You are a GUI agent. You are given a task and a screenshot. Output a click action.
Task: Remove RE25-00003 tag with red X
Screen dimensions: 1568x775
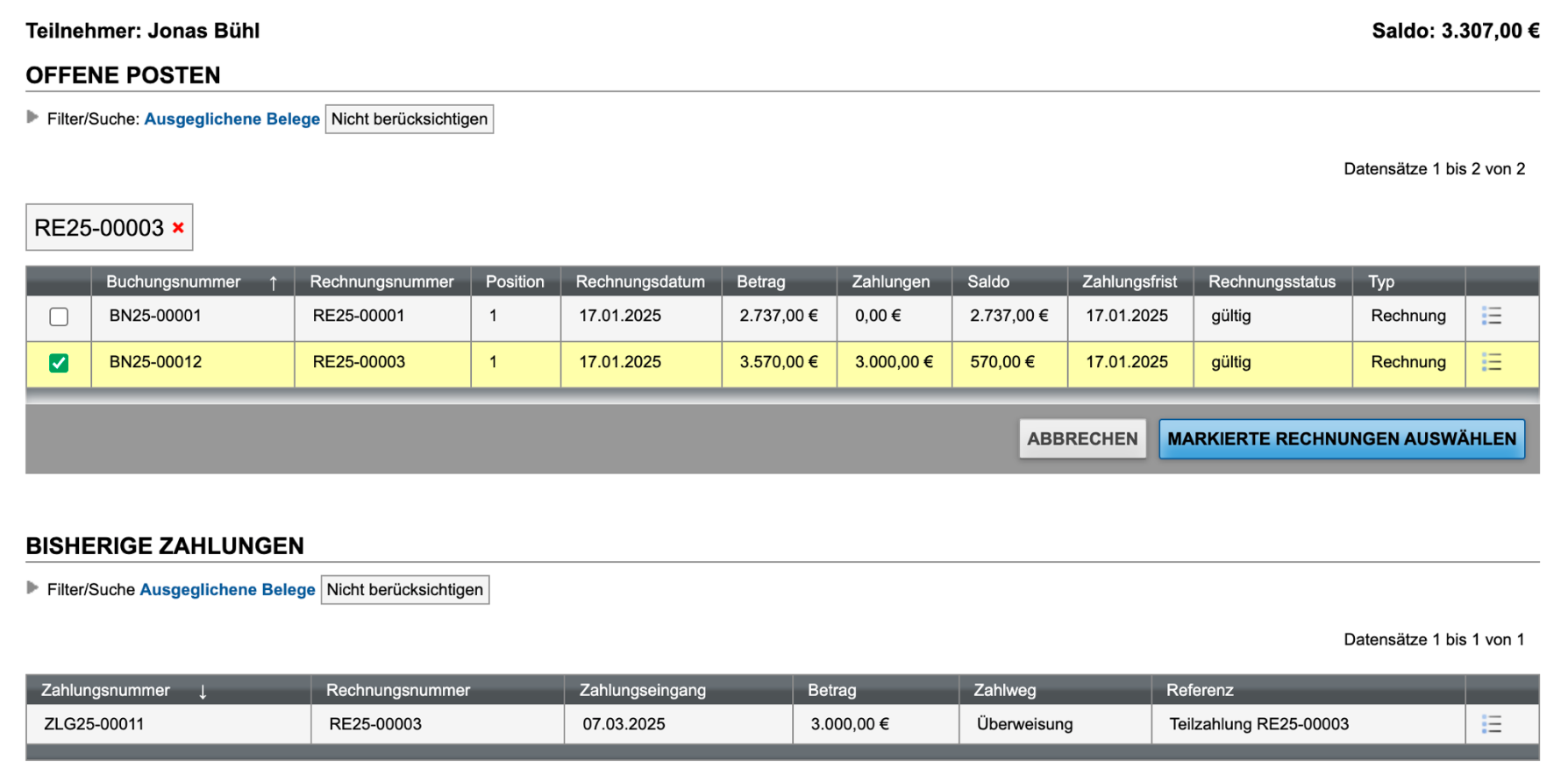coord(178,228)
